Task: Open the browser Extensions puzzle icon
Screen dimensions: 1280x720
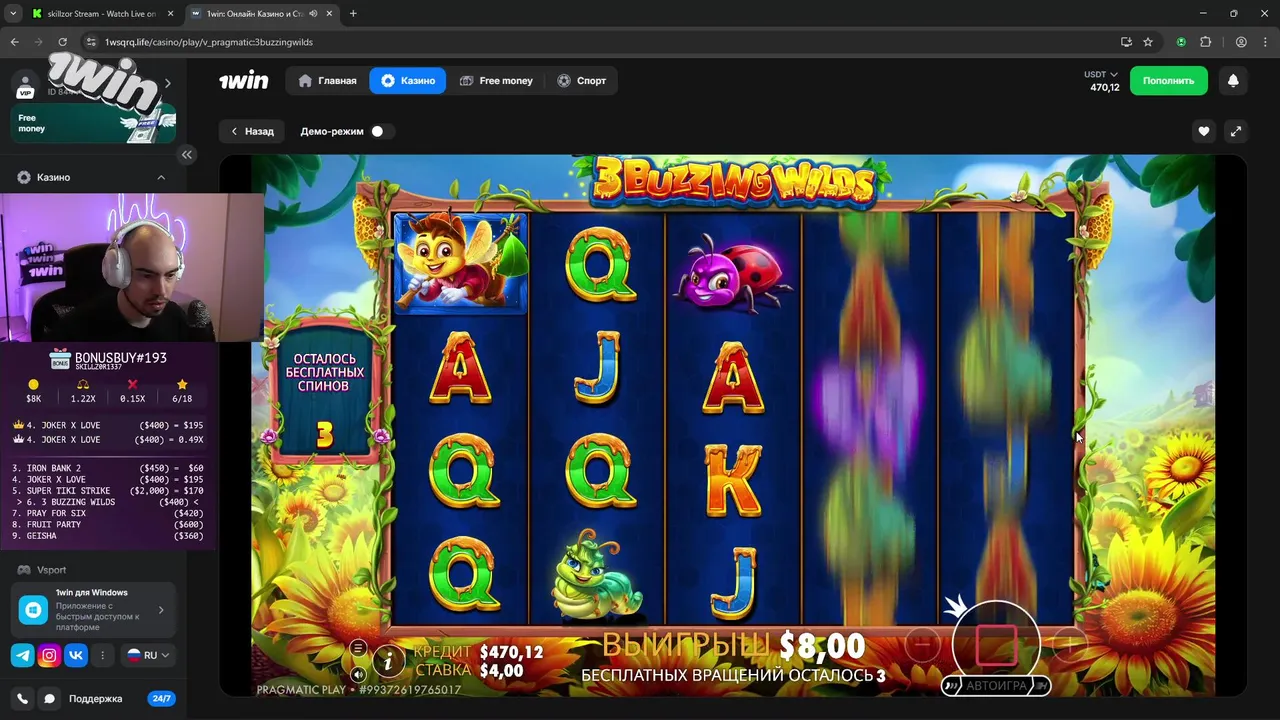Action: tap(1205, 42)
